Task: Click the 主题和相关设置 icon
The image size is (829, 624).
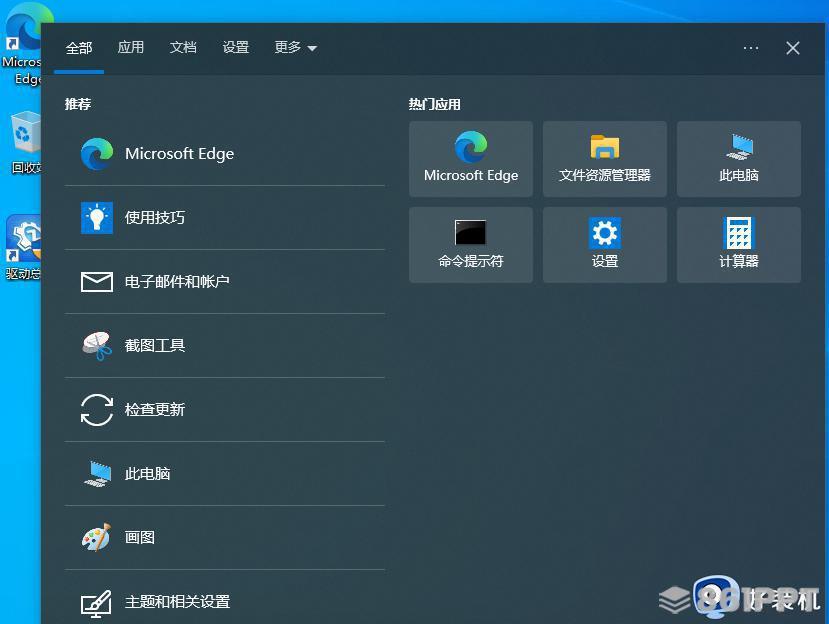Action: (x=96, y=603)
